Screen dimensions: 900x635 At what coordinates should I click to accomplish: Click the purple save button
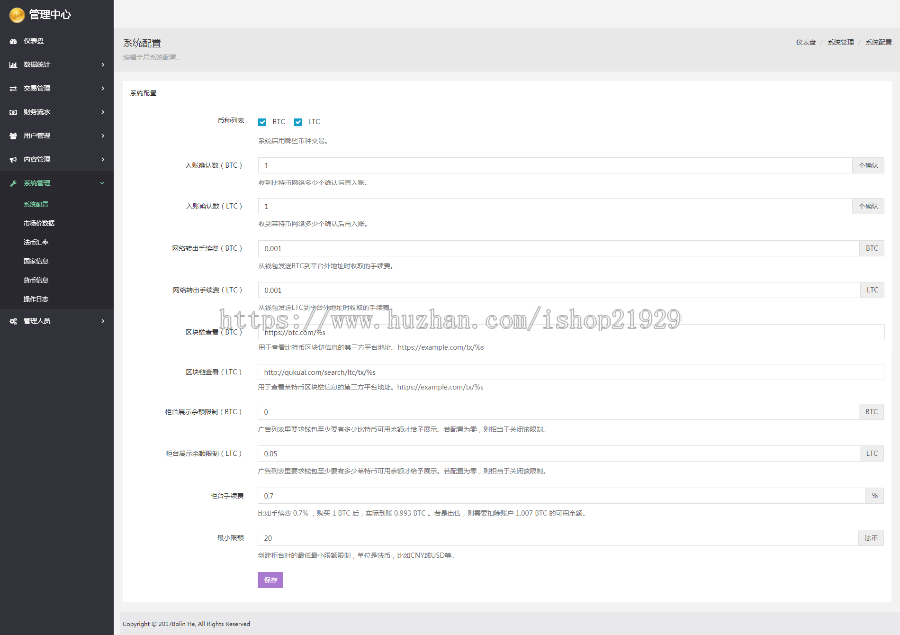[x=270, y=580]
